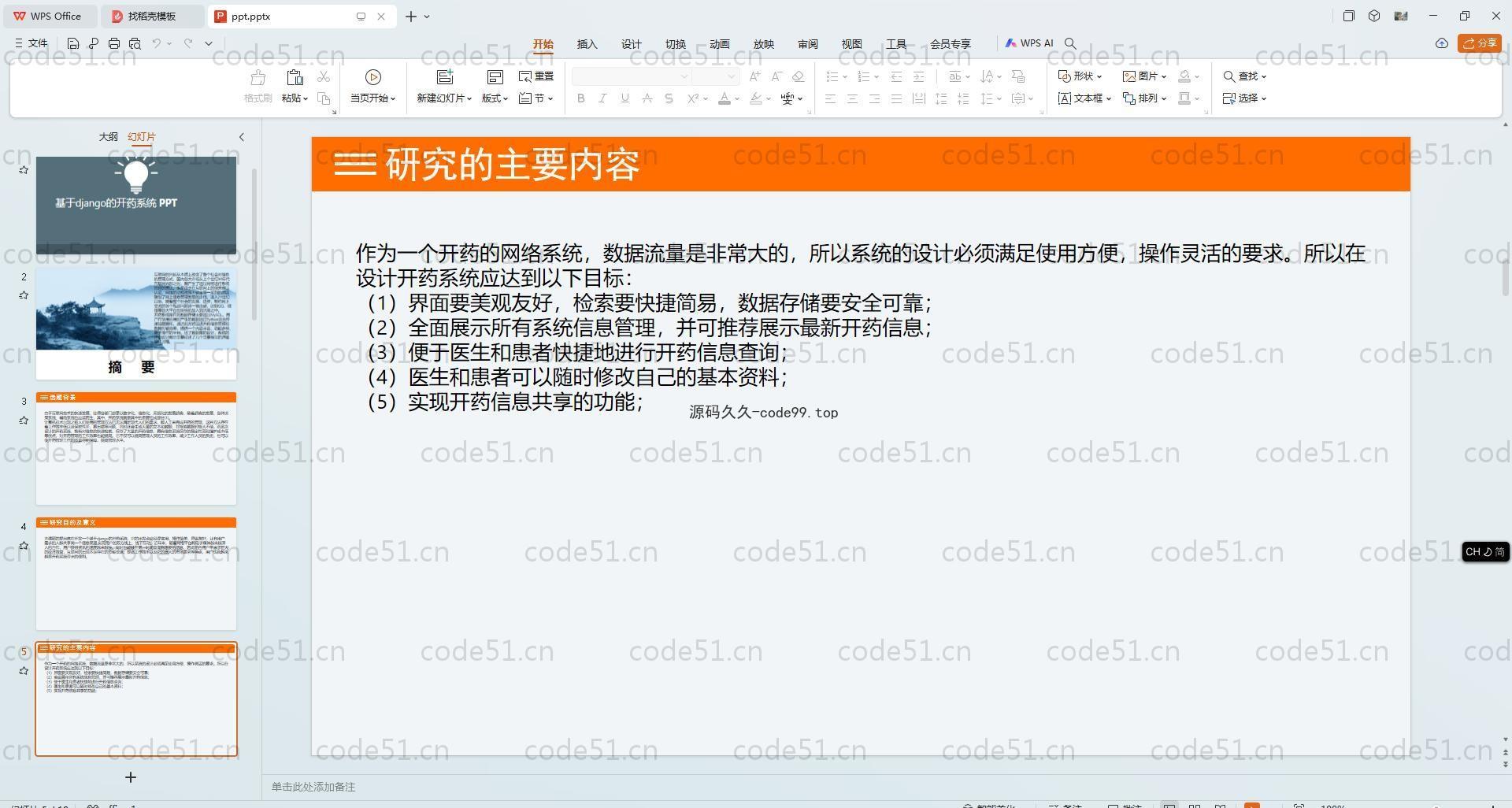Open the font name combo box

pos(631,76)
